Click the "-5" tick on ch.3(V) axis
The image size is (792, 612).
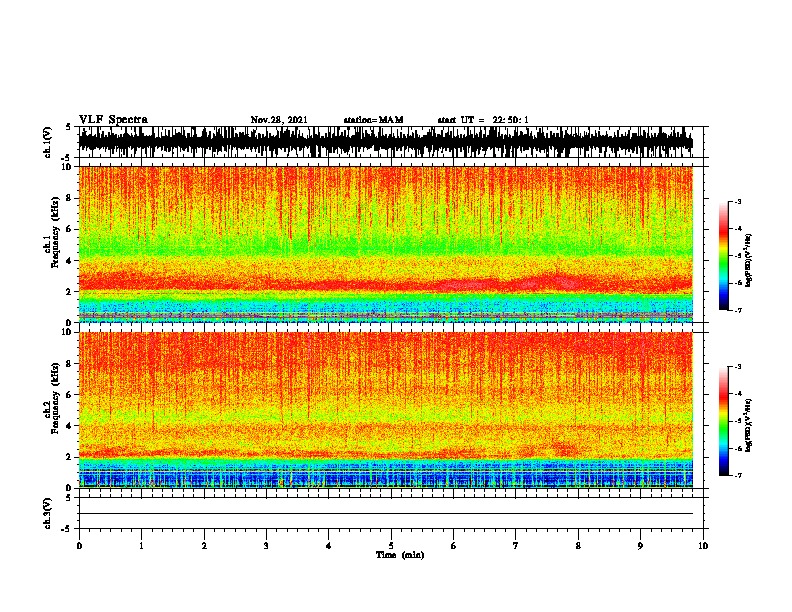(x=66, y=529)
